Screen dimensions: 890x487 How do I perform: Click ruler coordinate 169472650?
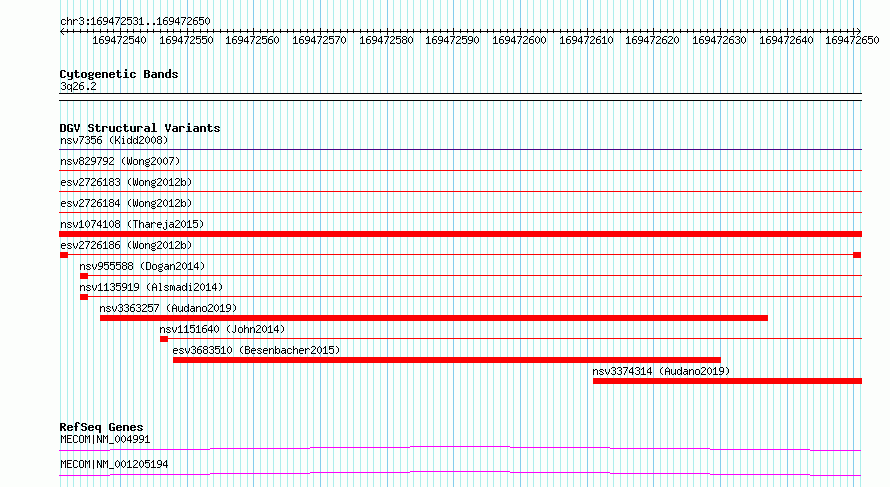852,40
